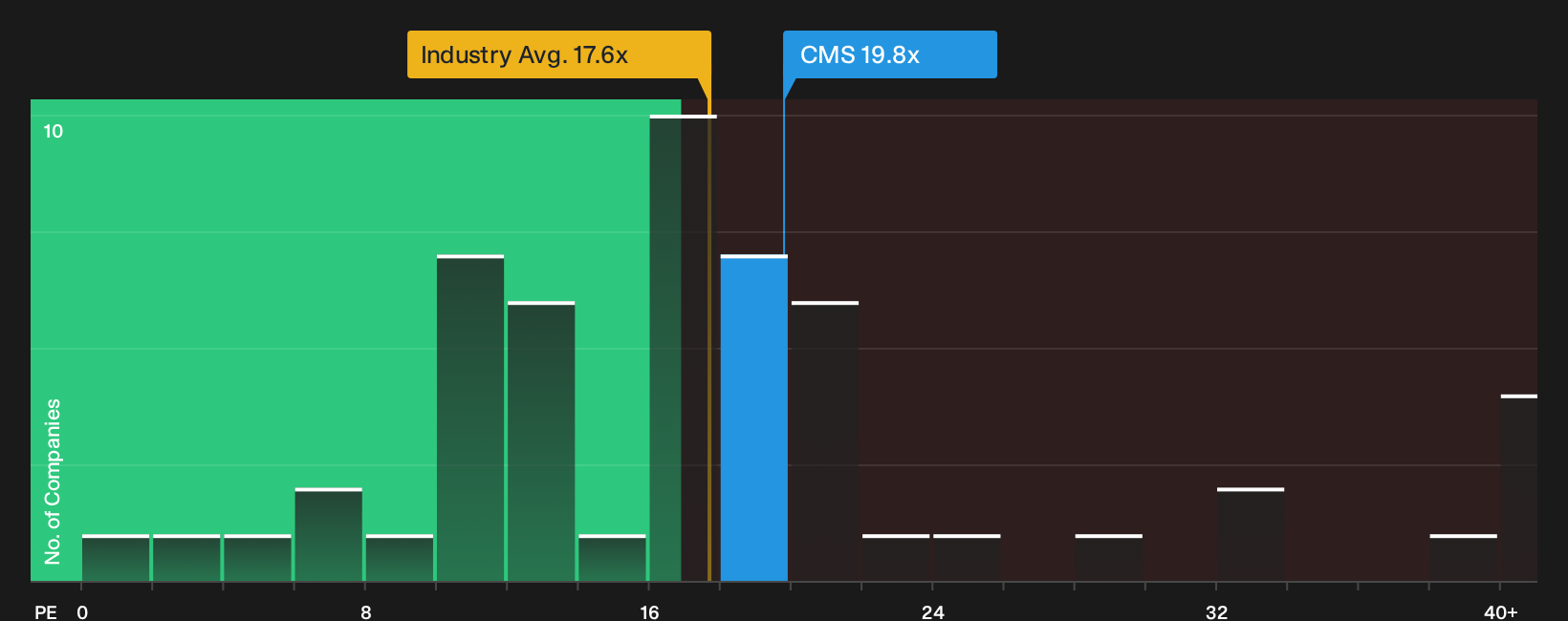The image size is (1568, 621).
Task: Click the x-axis label 32
Action: click(1216, 611)
